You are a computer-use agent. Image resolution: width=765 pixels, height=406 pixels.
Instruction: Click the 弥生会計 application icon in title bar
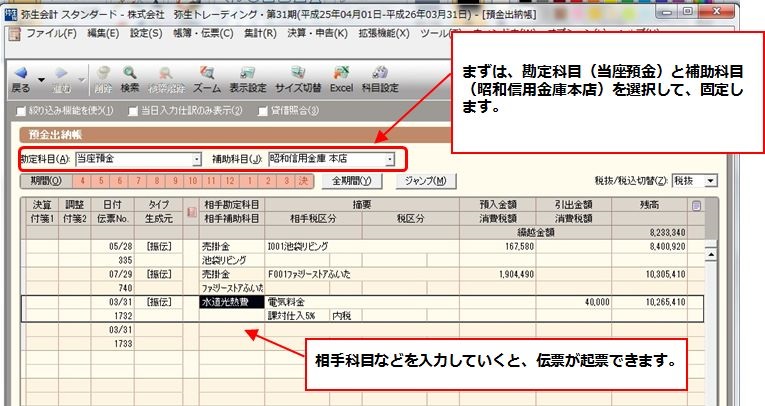11,14
